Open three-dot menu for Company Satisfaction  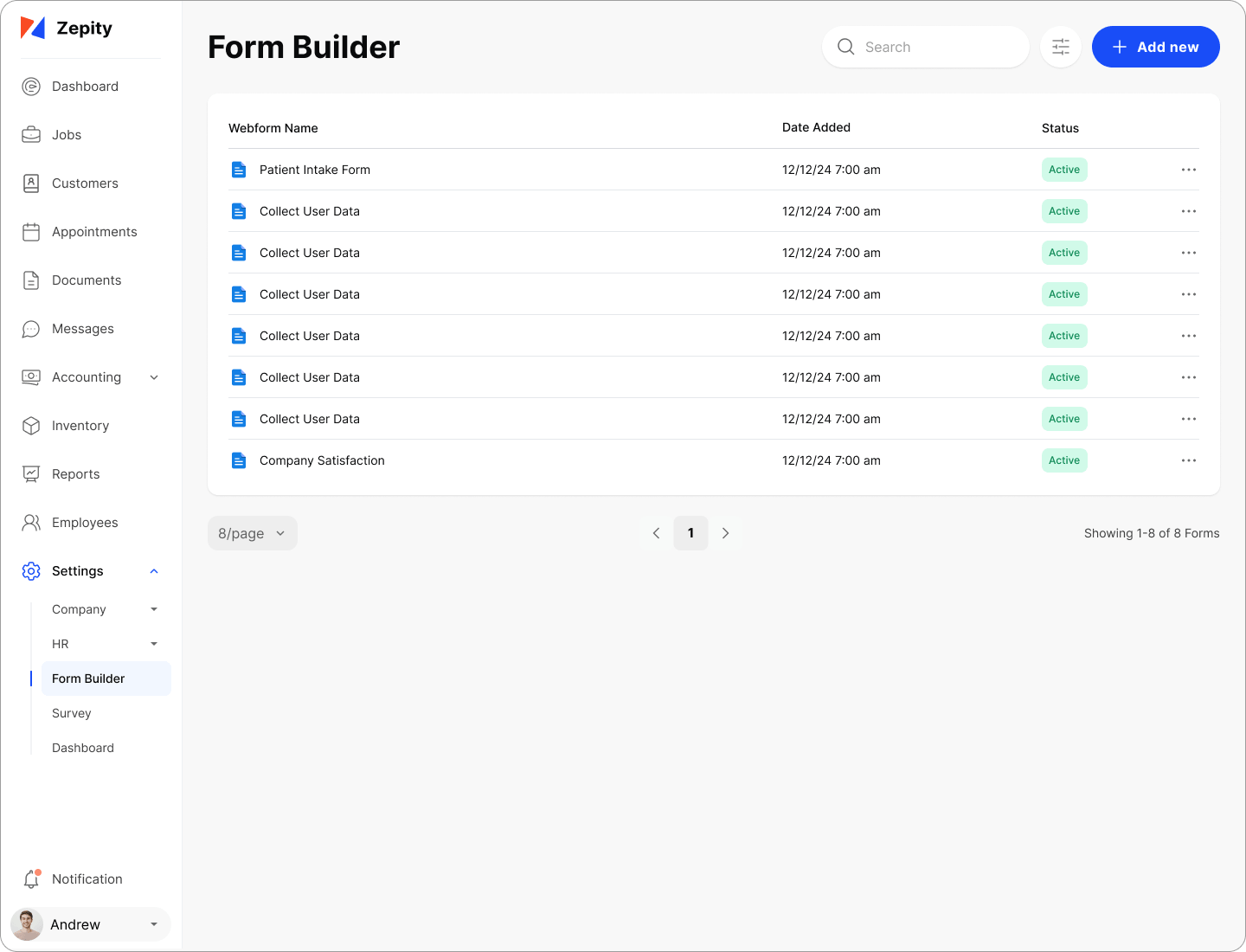click(x=1189, y=460)
